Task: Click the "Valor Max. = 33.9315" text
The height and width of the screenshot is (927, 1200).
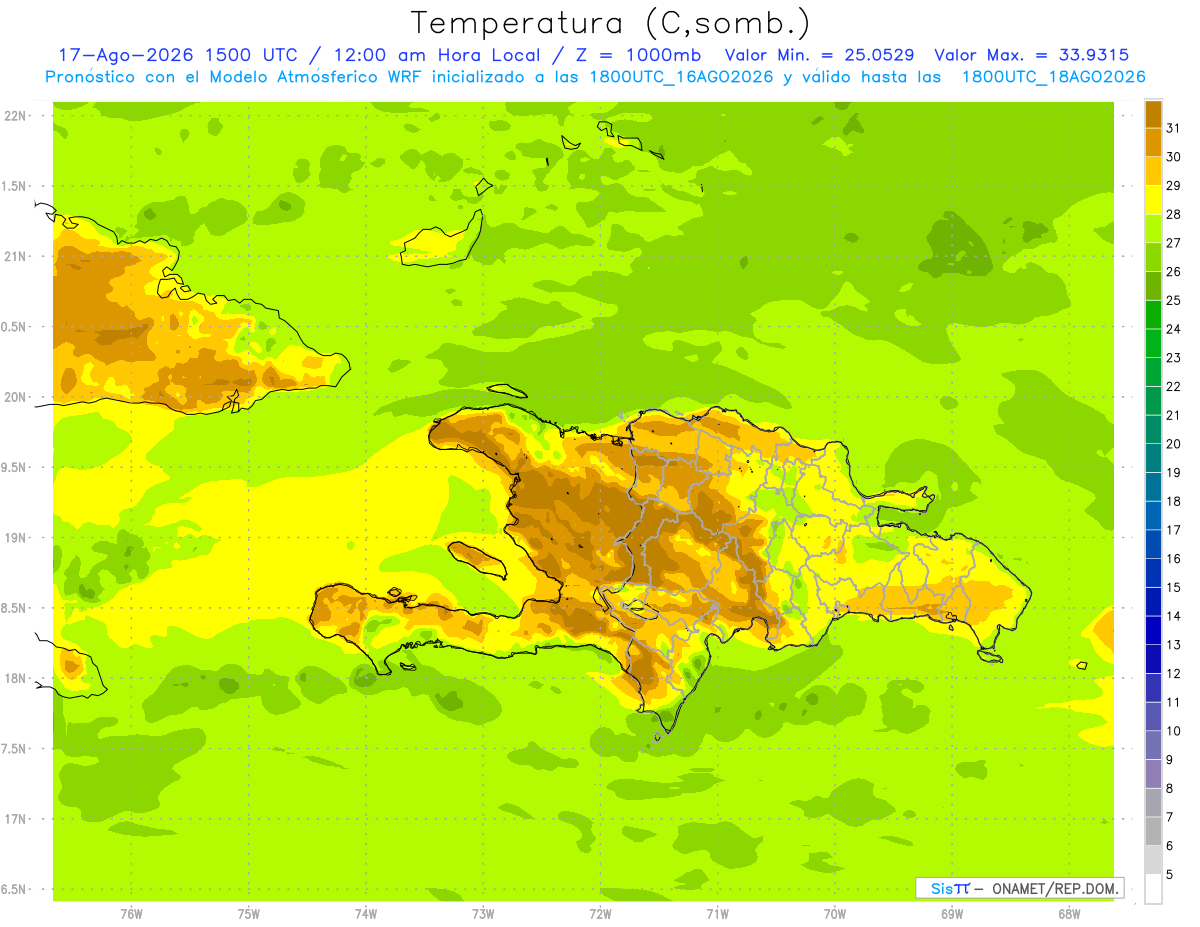Action: 1032,55
